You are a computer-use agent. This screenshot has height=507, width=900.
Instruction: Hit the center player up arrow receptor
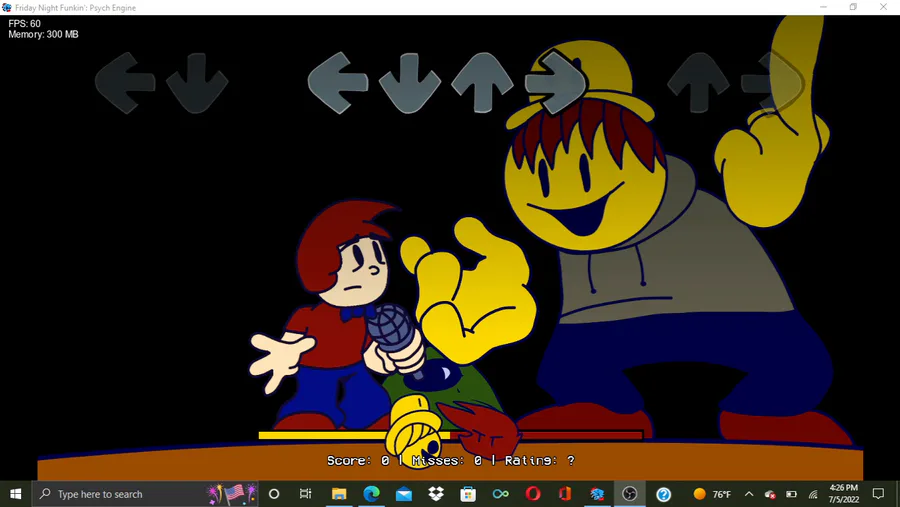click(482, 82)
